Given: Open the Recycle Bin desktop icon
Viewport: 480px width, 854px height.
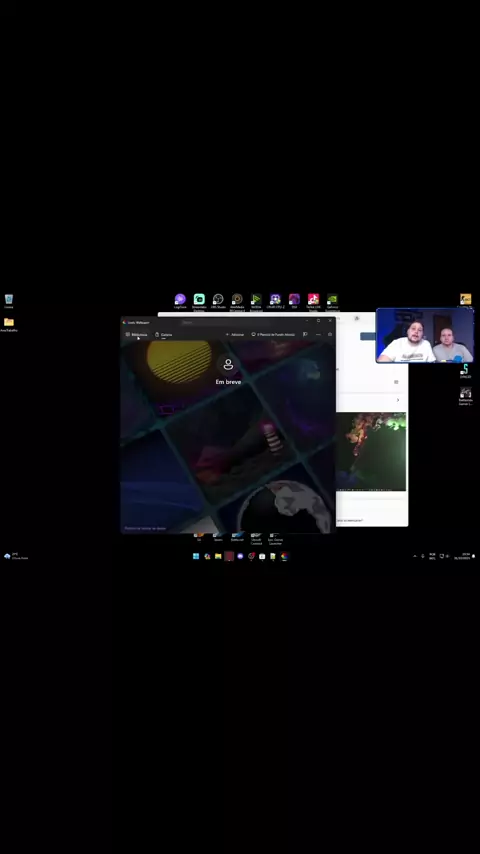Looking at the screenshot, I should (9, 301).
